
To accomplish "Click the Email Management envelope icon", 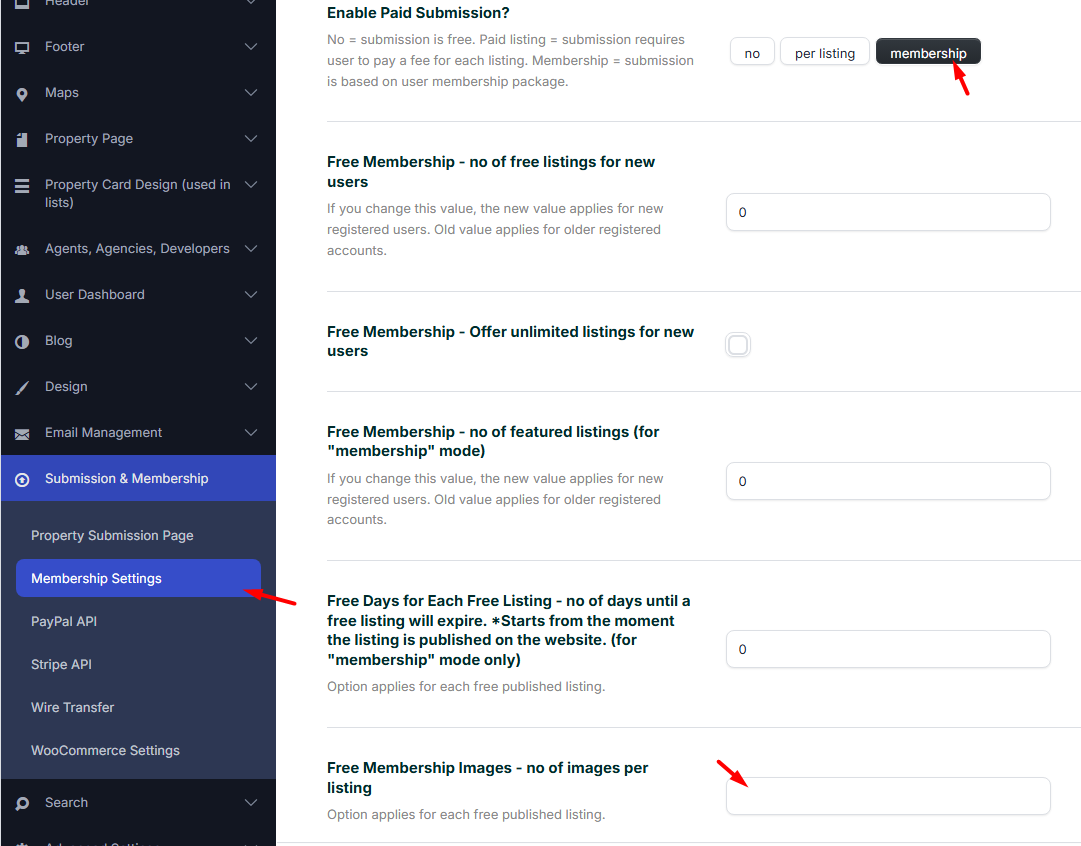I will click(x=22, y=433).
